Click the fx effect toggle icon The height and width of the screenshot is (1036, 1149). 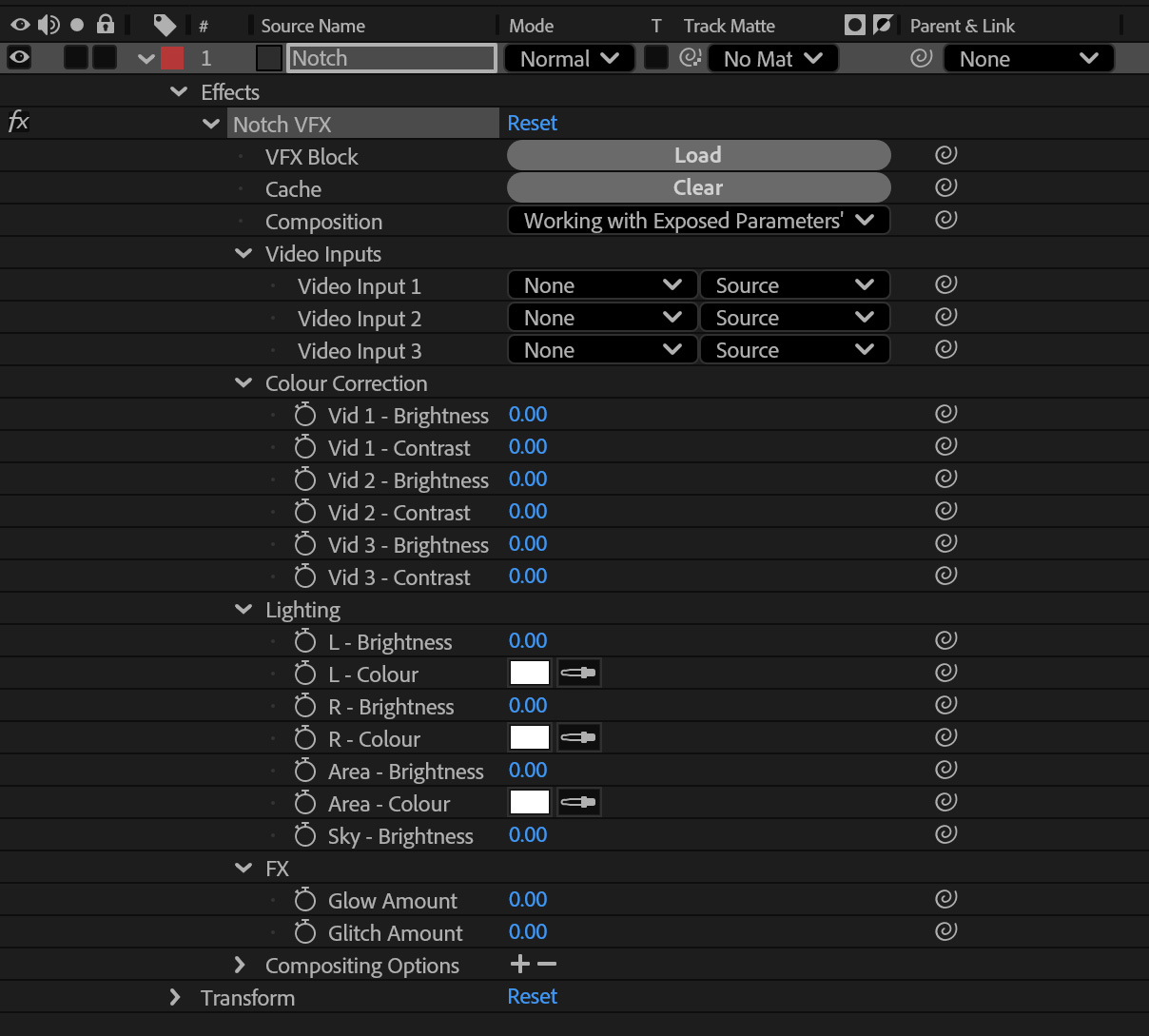point(18,122)
